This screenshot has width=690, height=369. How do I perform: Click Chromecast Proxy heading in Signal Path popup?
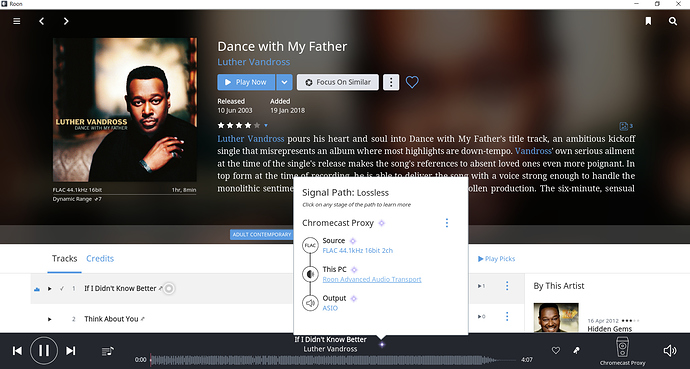338,223
